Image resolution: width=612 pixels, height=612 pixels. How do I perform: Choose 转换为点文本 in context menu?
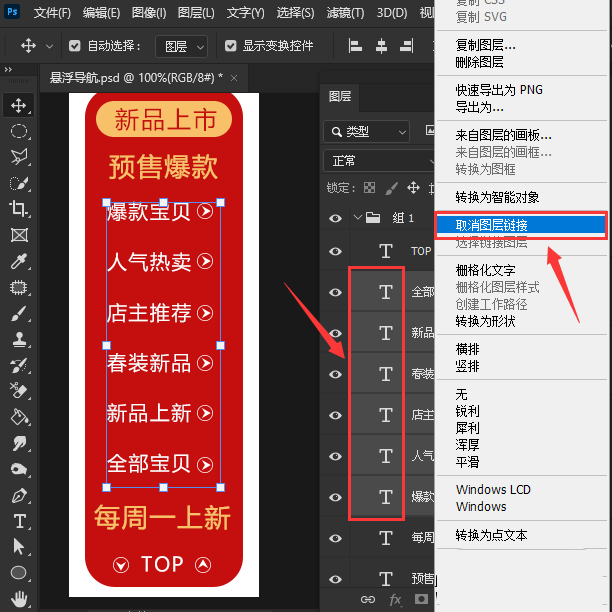click(491, 535)
